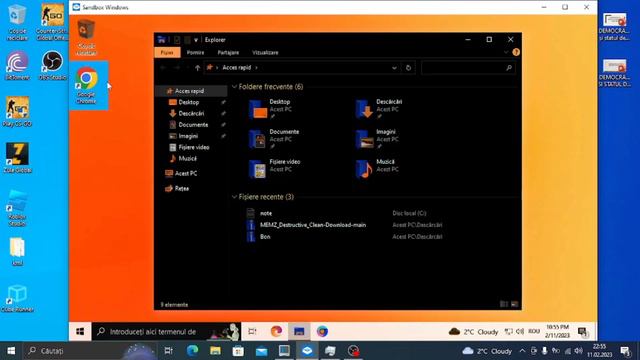Open the Vizualizare ribbon tab
This screenshot has width=640, height=360.
click(265, 53)
